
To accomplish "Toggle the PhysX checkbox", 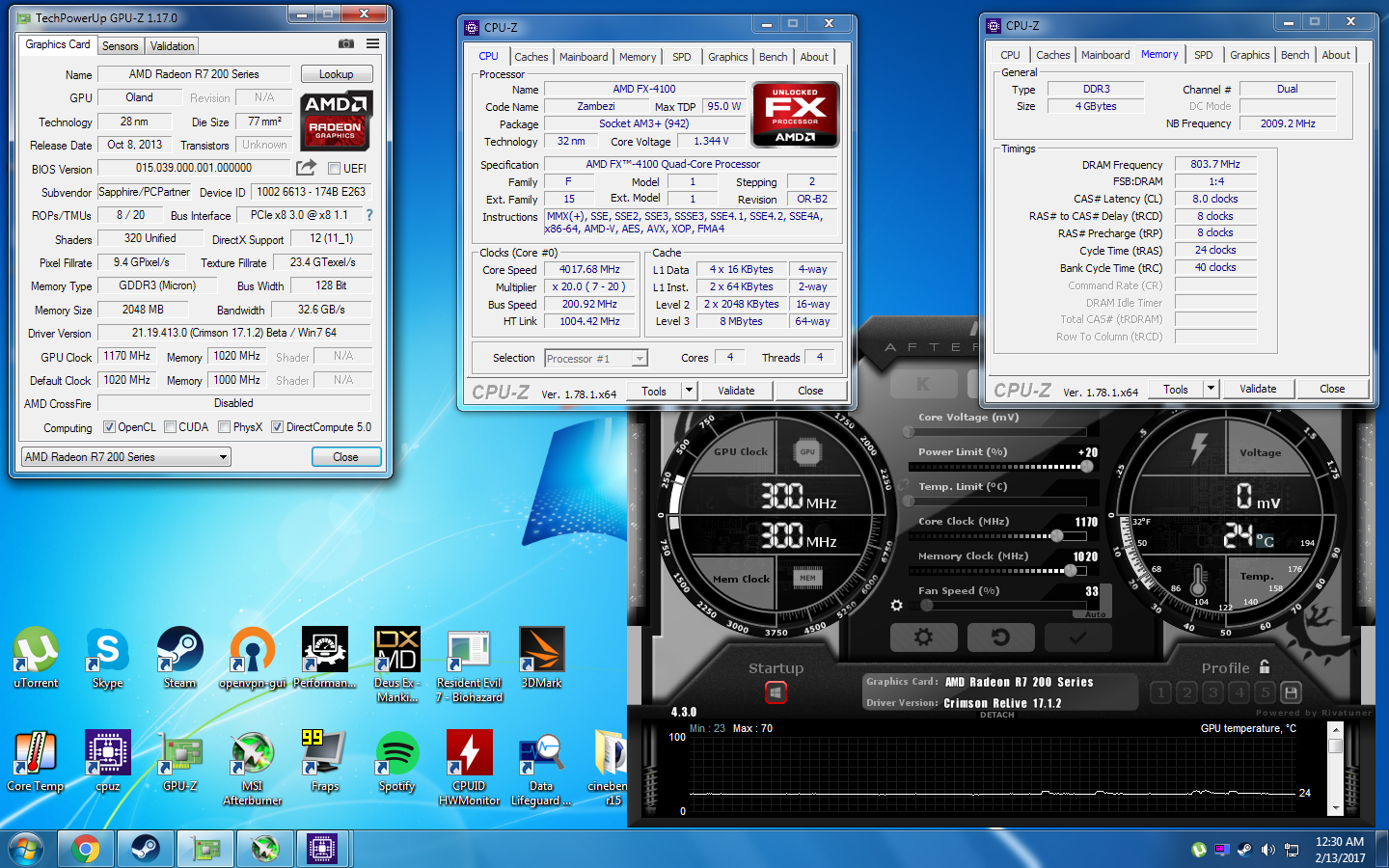I will [x=224, y=427].
